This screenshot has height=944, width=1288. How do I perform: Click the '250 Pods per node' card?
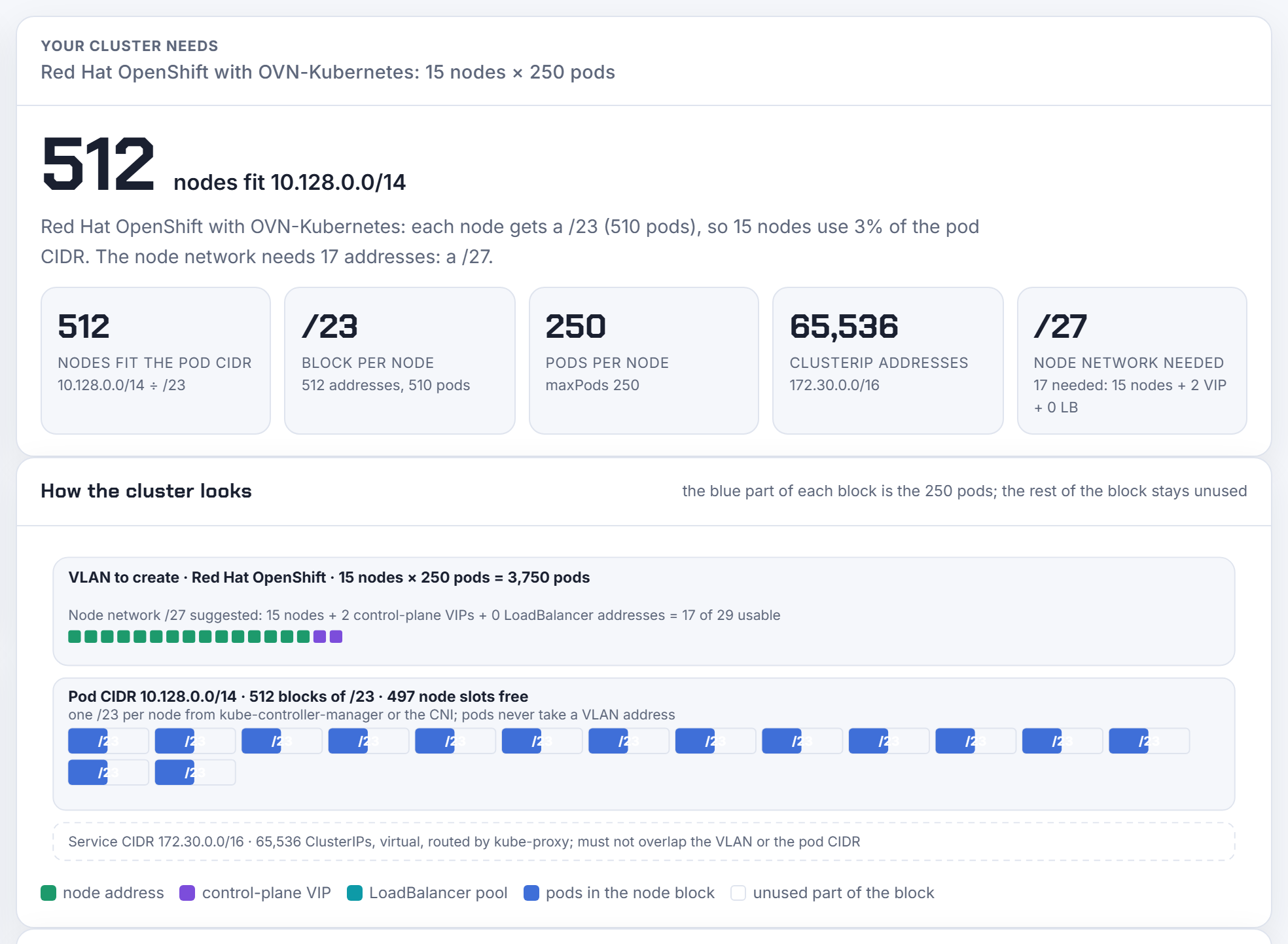coord(644,361)
